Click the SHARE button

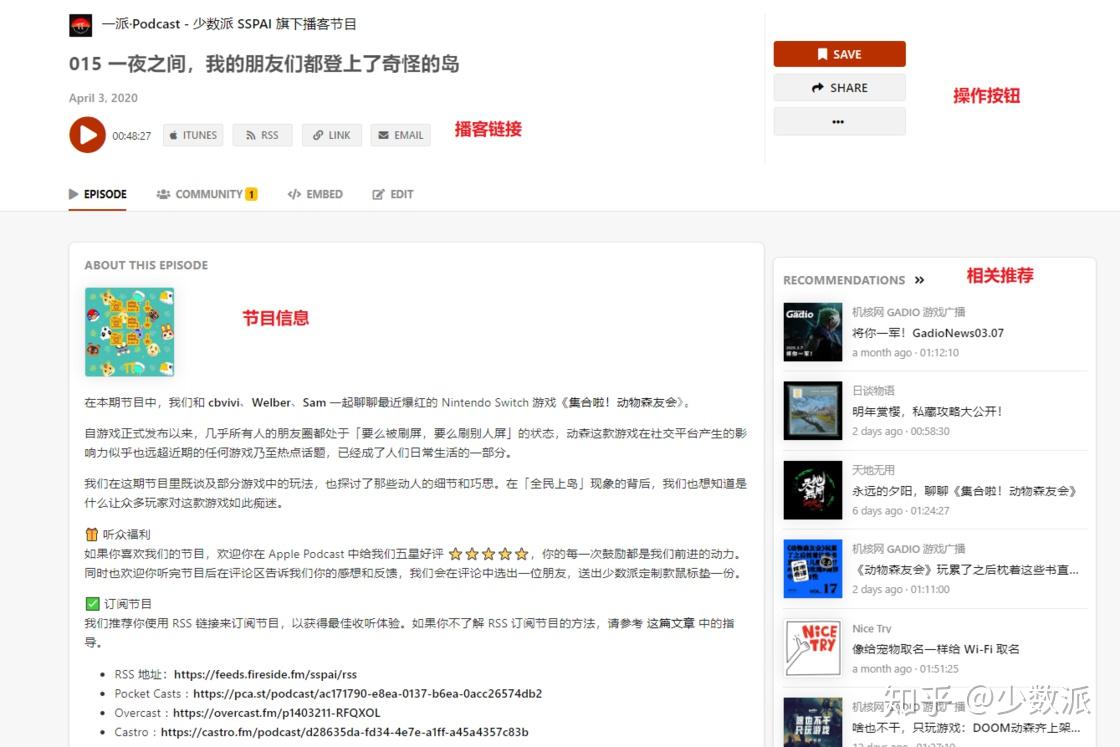[x=839, y=88]
